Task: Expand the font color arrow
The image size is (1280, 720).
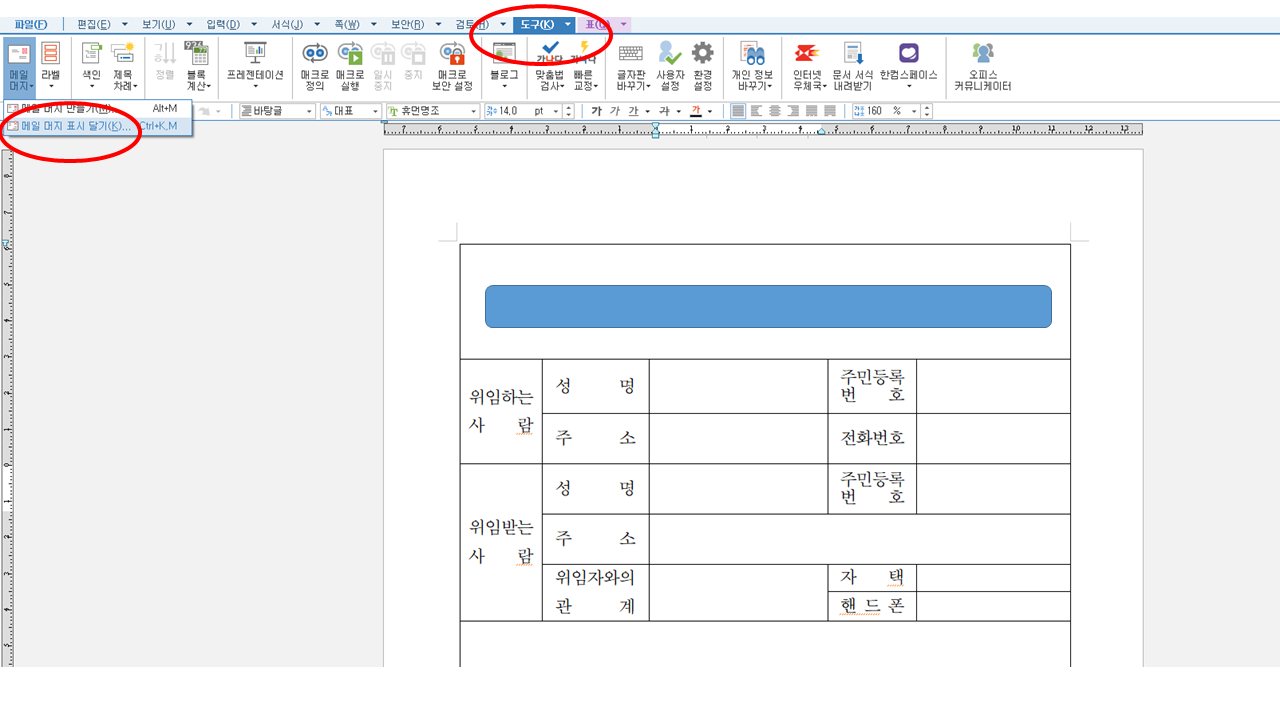Action: tap(710, 111)
